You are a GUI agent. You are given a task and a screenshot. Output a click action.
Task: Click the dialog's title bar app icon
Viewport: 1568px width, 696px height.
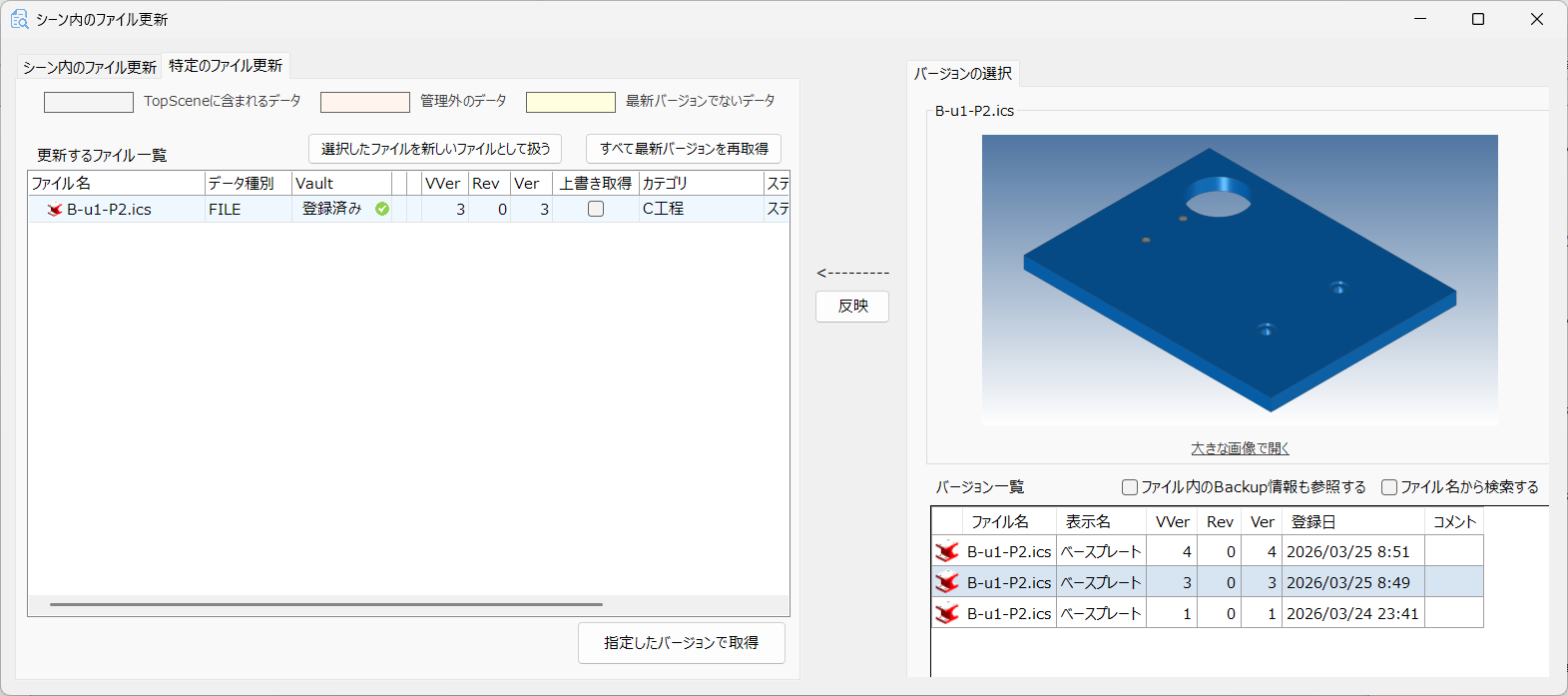tap(19, 19)
